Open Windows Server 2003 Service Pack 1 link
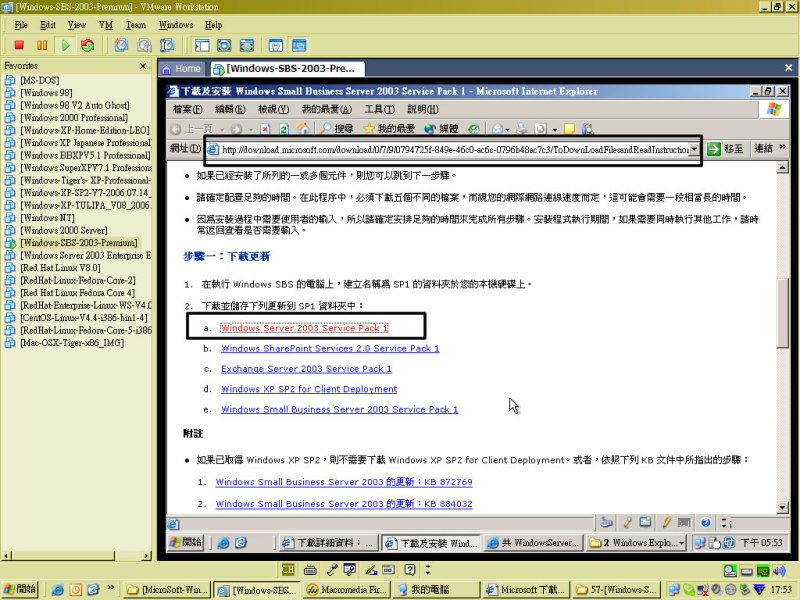The height and width of the screenshot is (600, 800). pyautogui.click(x=305, y=328)
